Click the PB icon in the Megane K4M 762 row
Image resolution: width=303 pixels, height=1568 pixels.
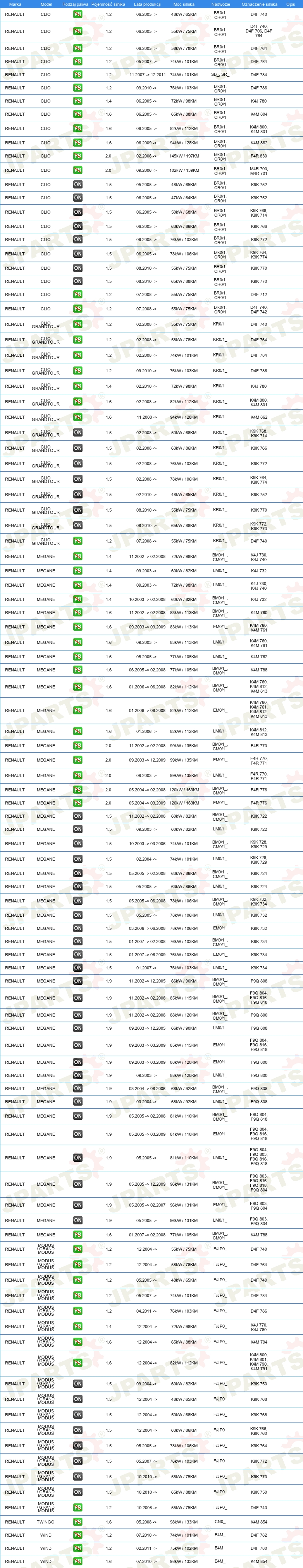click(x=77, y=657)
